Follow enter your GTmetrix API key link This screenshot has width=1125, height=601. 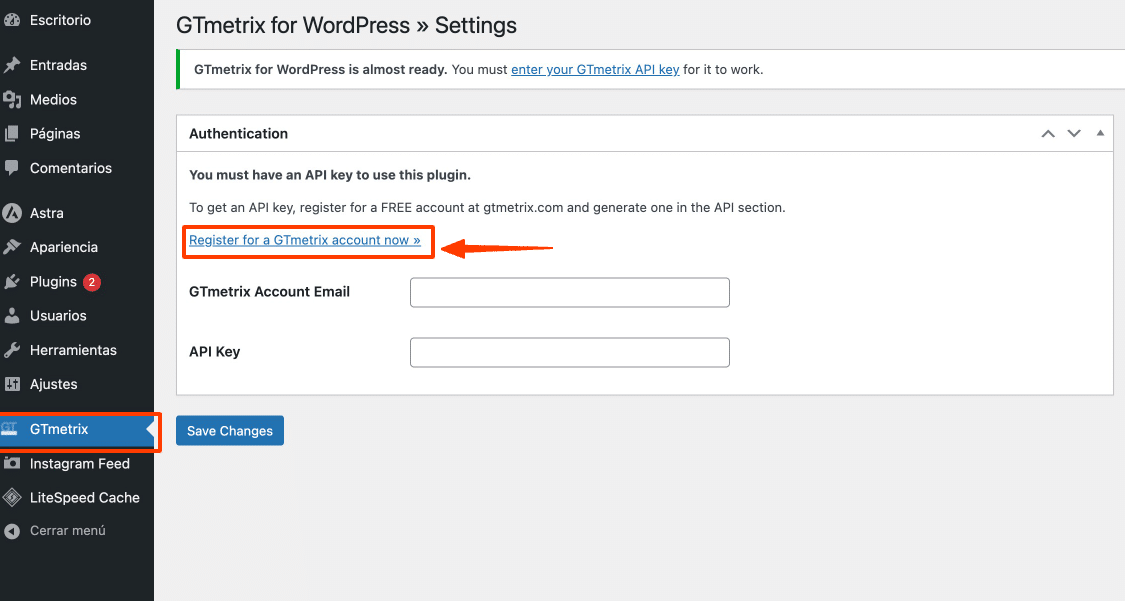click(x=595, y=70)
